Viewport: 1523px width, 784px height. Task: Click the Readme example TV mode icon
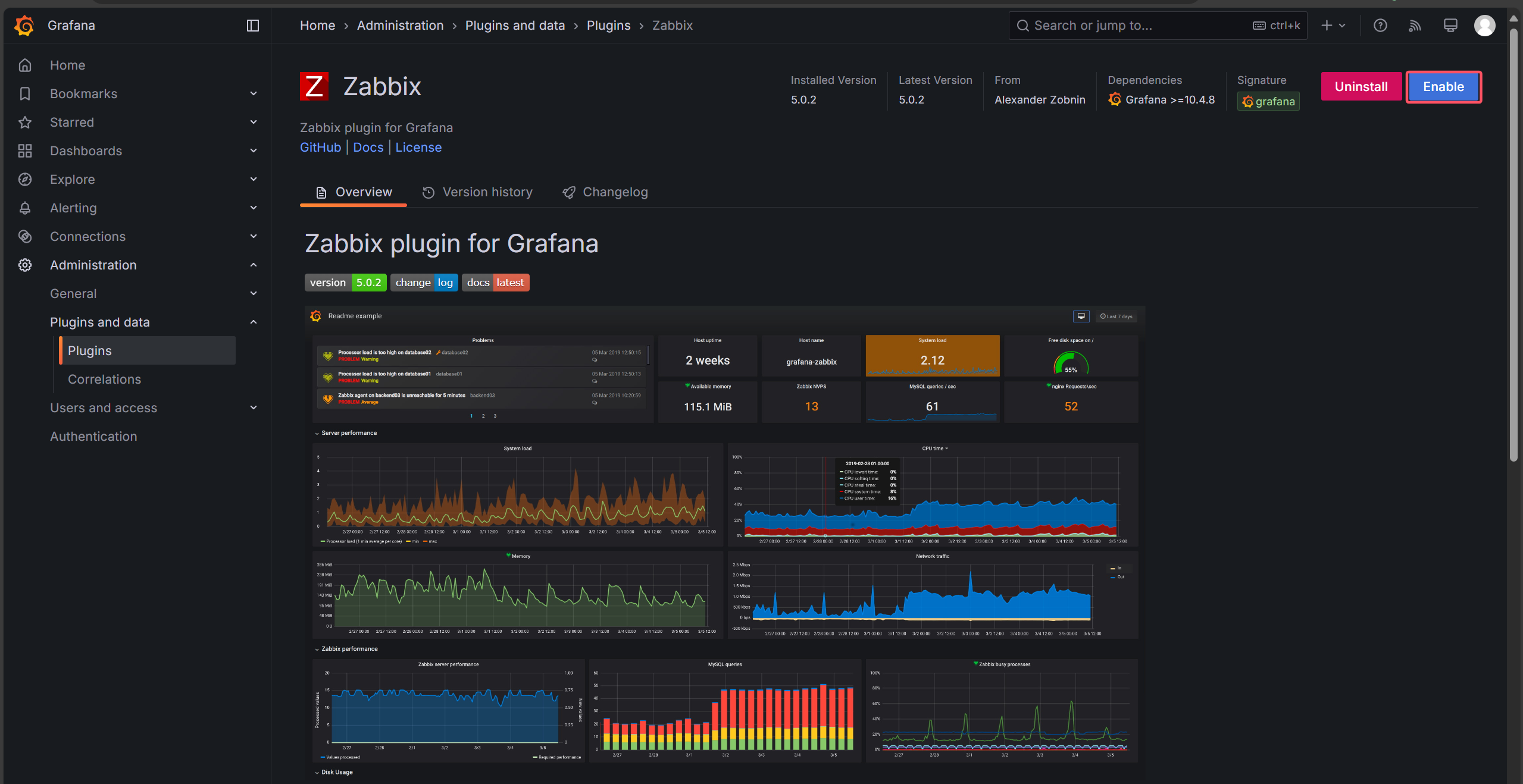point(1081,316)
